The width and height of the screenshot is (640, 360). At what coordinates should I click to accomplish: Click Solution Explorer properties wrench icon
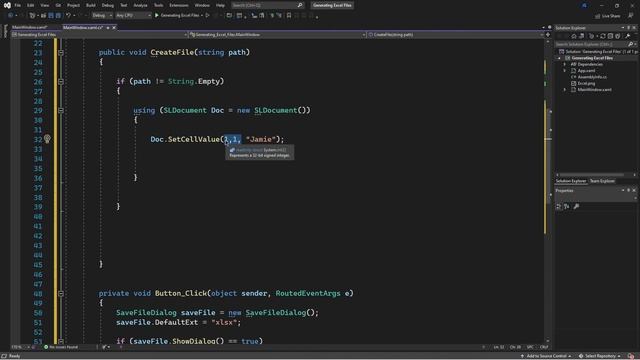(628, 36)
